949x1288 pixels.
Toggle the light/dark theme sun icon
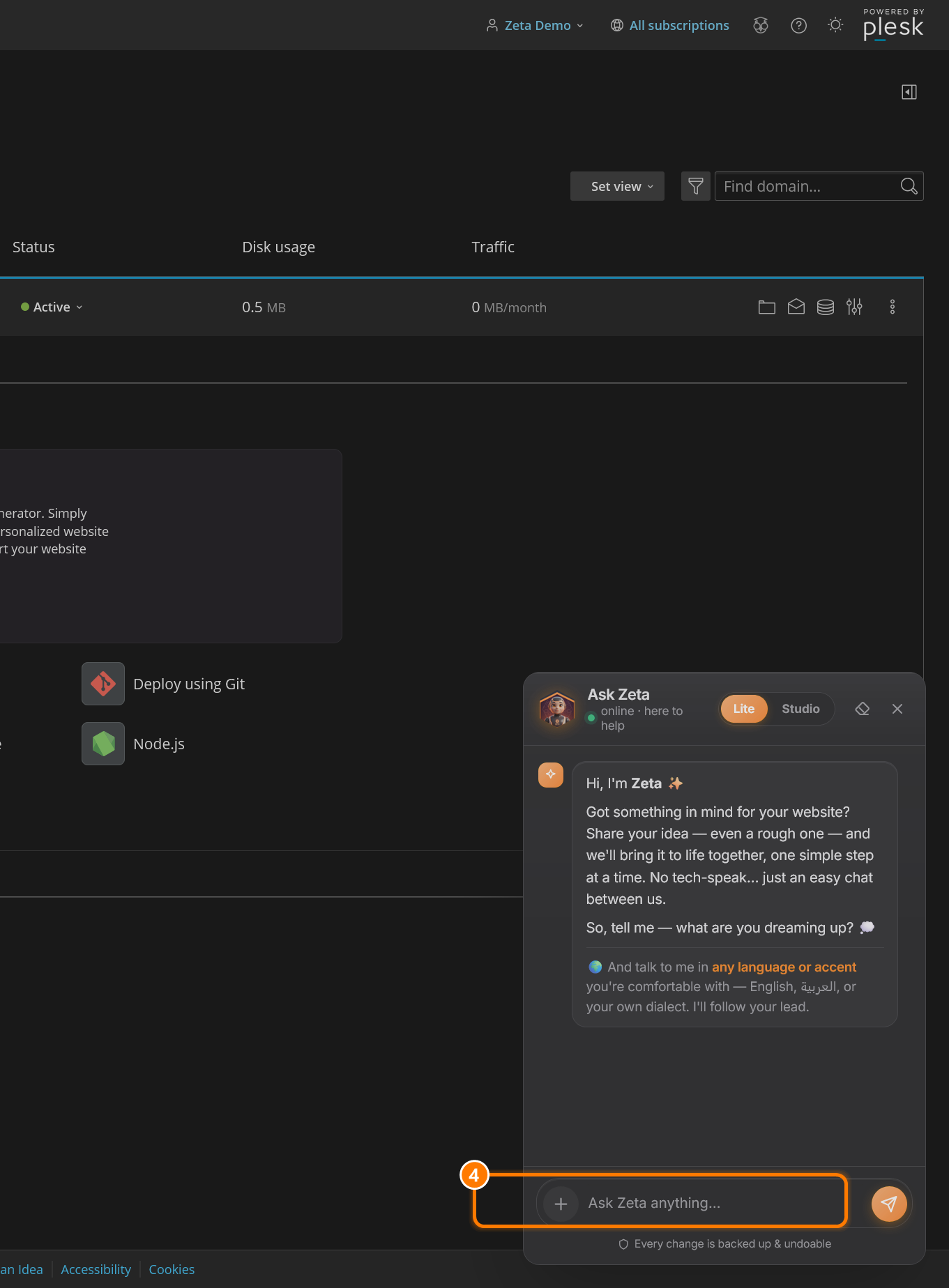pyautogui.click(x=835, y=26)
